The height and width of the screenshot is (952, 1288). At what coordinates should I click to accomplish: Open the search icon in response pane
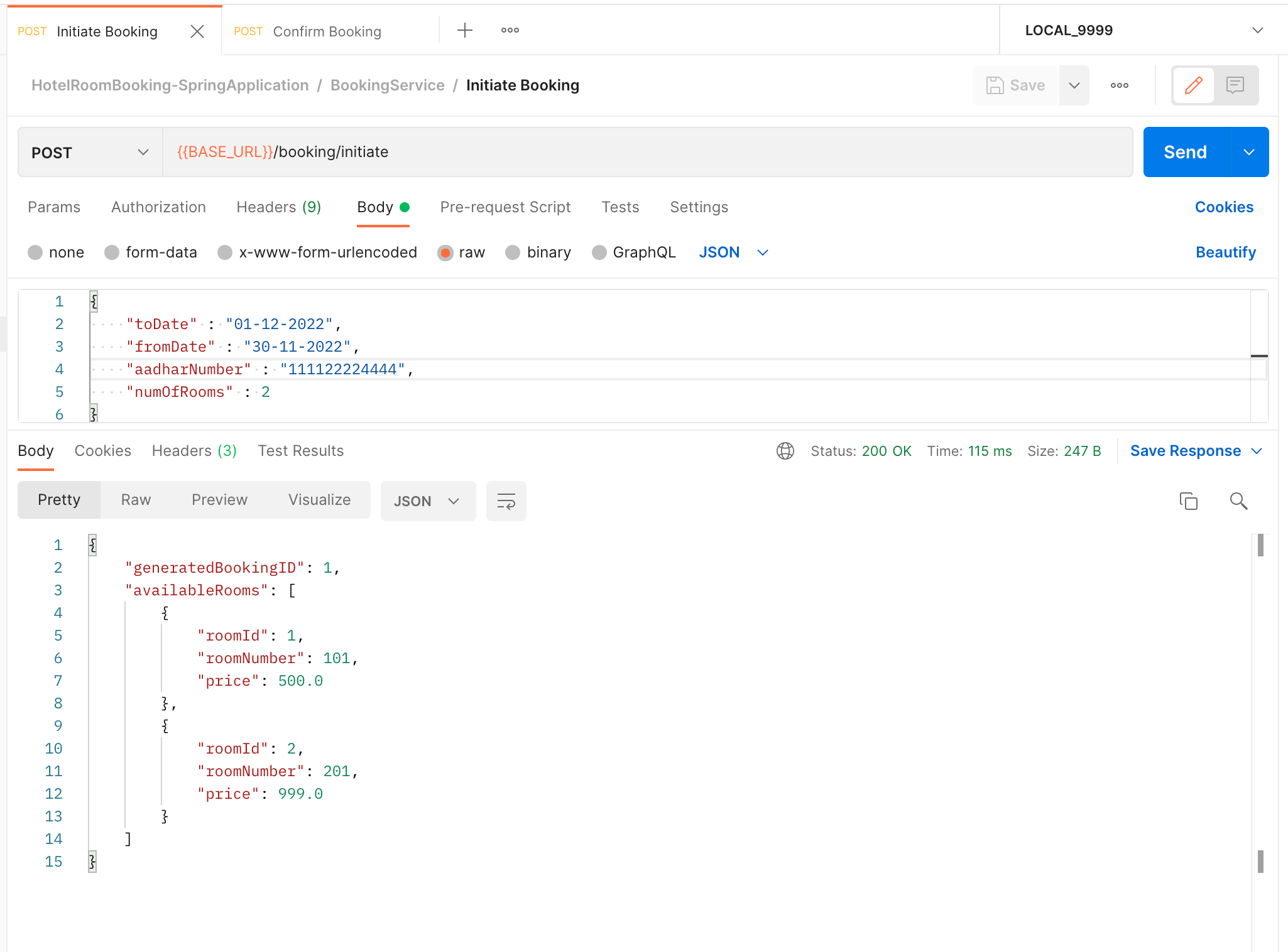[x=1238, y=500]
